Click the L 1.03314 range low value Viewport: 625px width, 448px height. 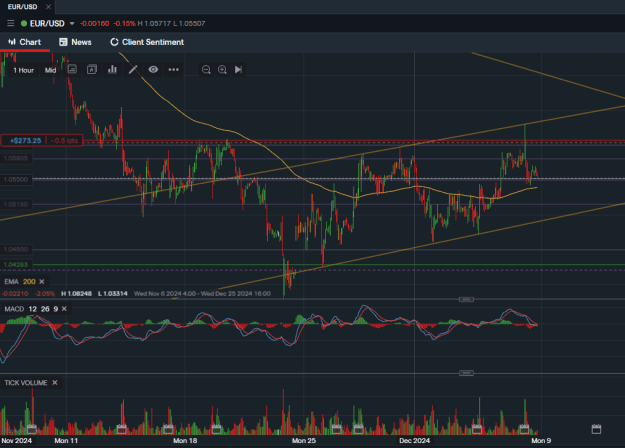pyautogui.click(x=112, y=294)
